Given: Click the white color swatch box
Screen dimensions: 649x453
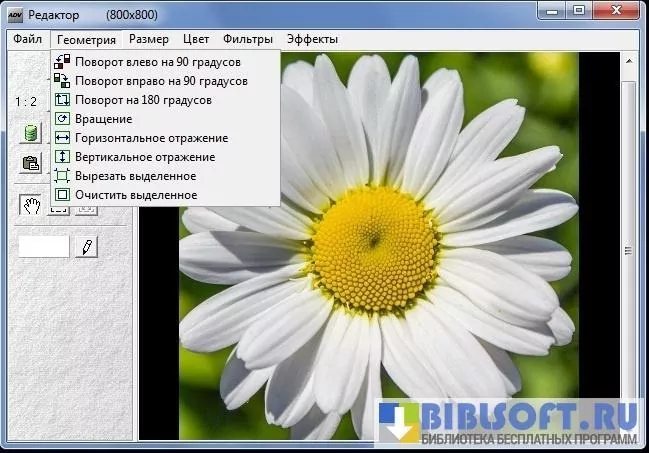Looking at the screenshot, I should click(x=43, y=246).
